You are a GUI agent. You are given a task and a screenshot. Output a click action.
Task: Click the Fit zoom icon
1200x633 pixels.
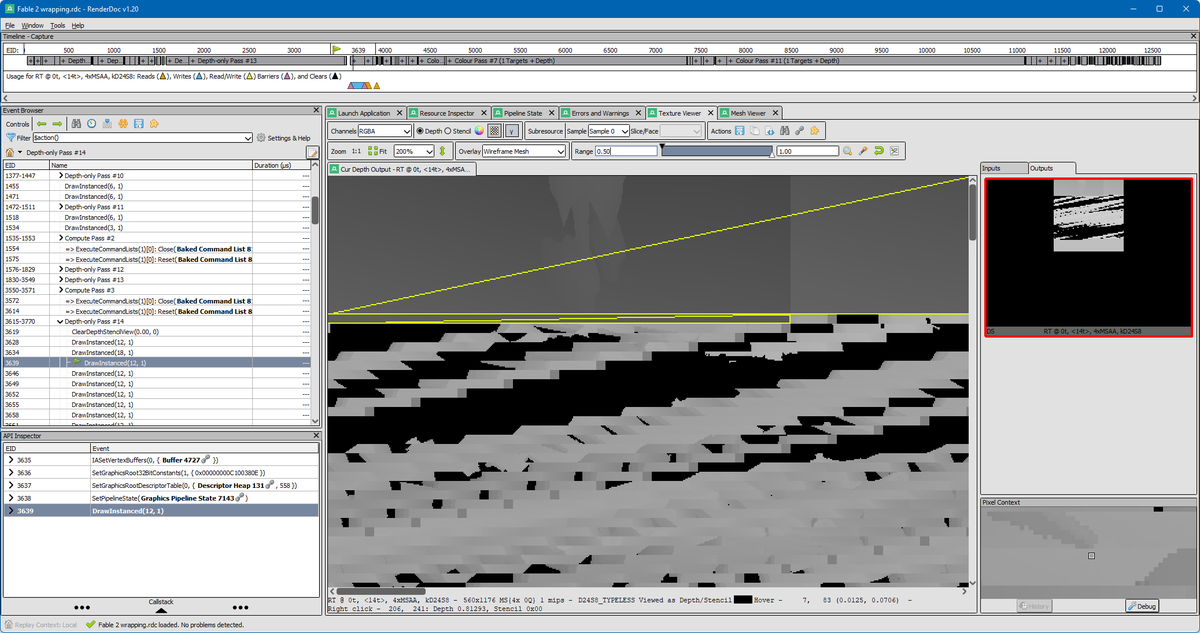point(377,151)
